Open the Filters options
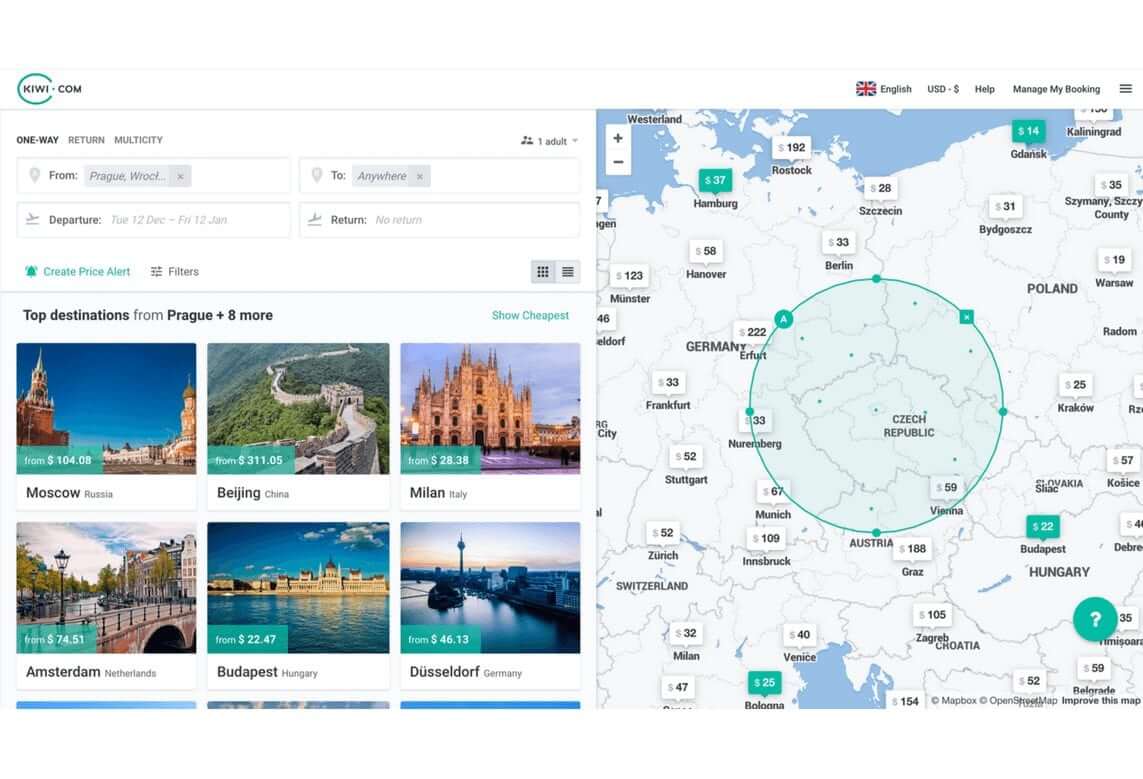 coord(175,272)
